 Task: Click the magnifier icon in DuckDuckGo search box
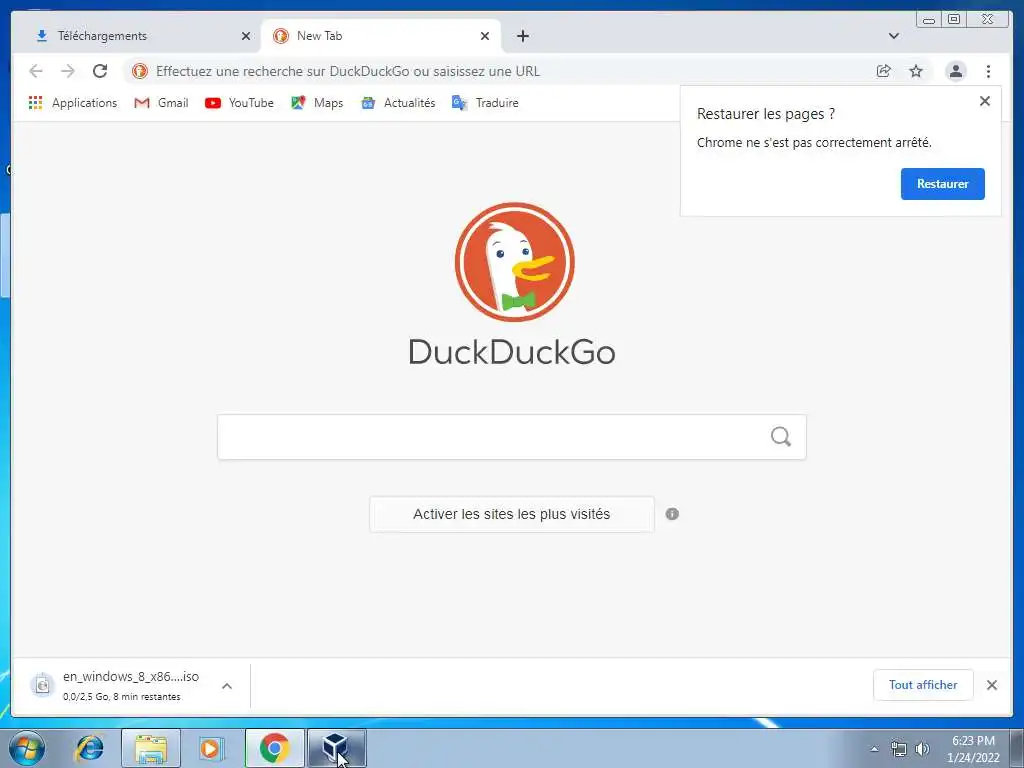pyautogui.click(x=780, y=436)
